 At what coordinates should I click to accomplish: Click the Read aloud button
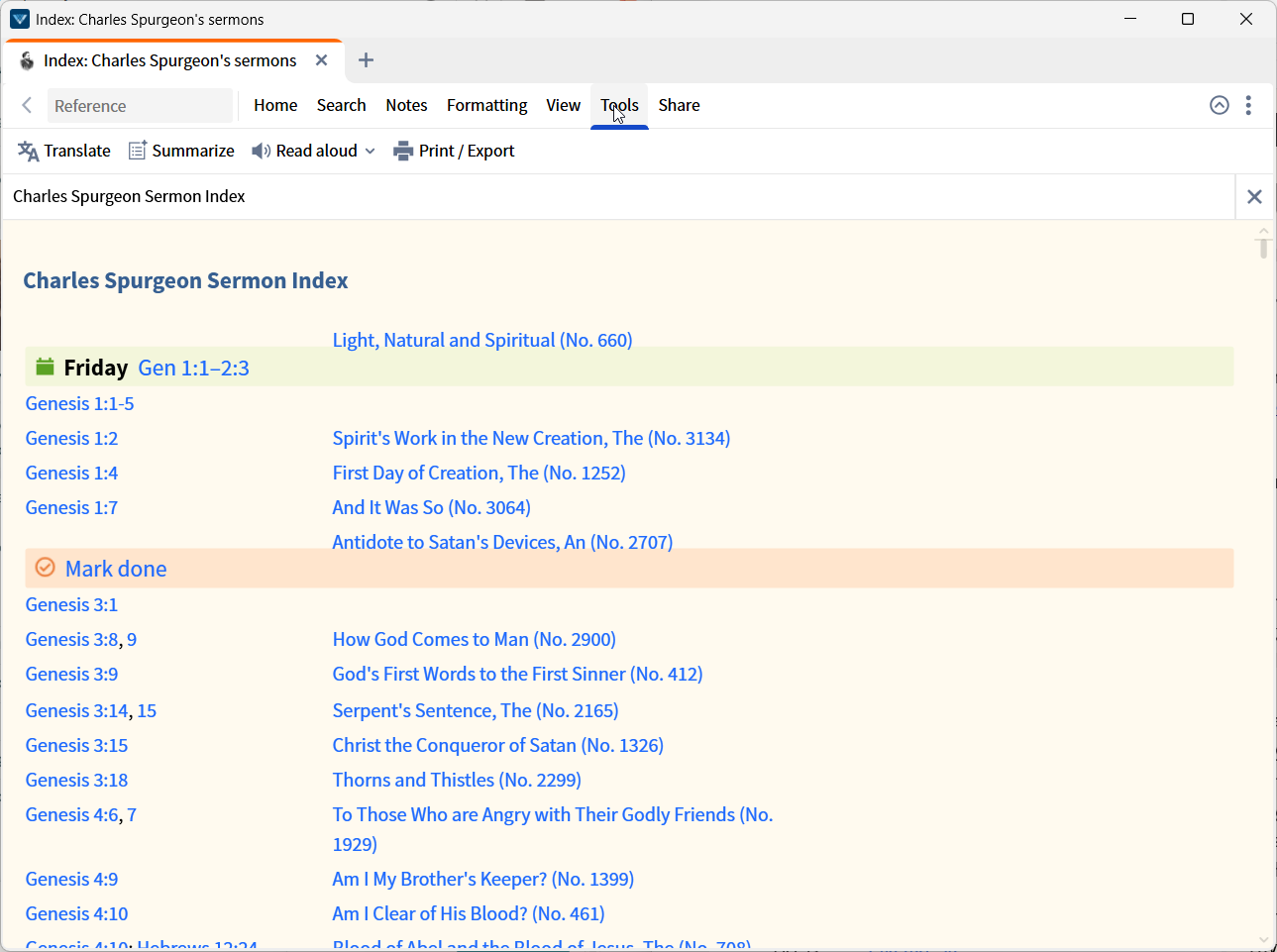click(313, 151)
